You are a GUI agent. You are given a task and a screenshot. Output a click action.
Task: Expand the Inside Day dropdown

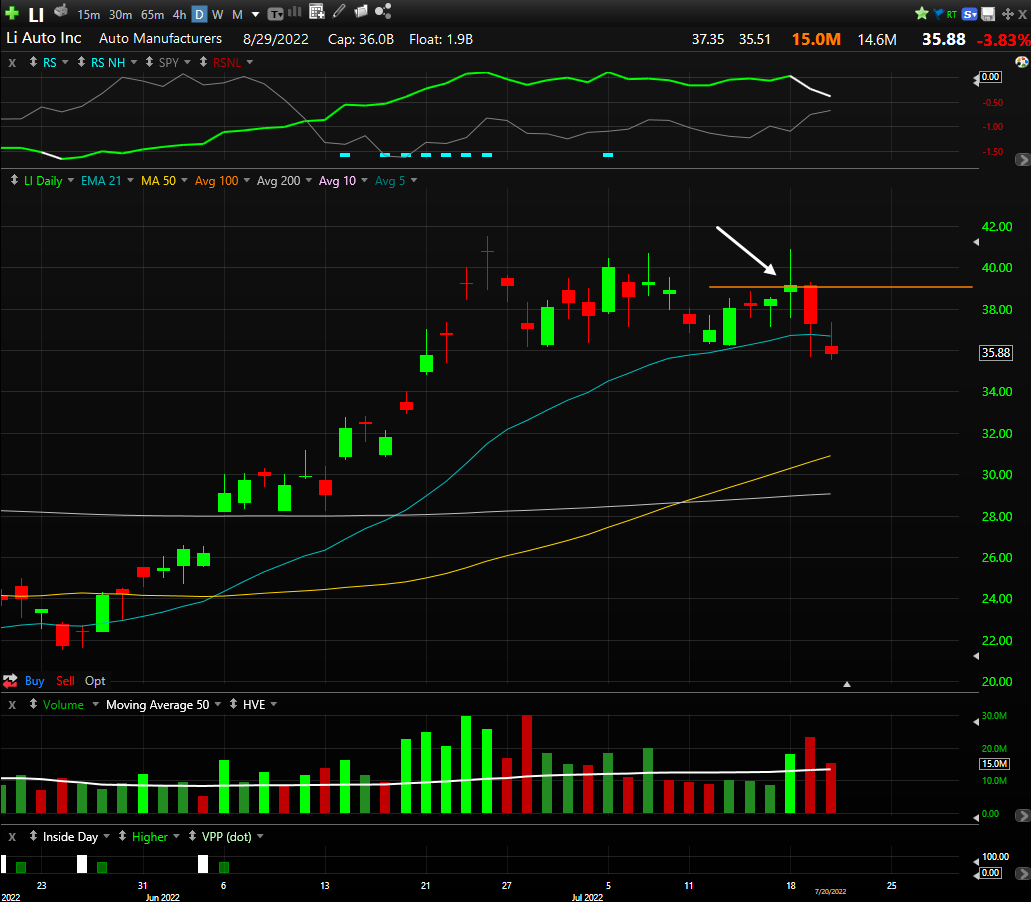click(x=107, y=837)
